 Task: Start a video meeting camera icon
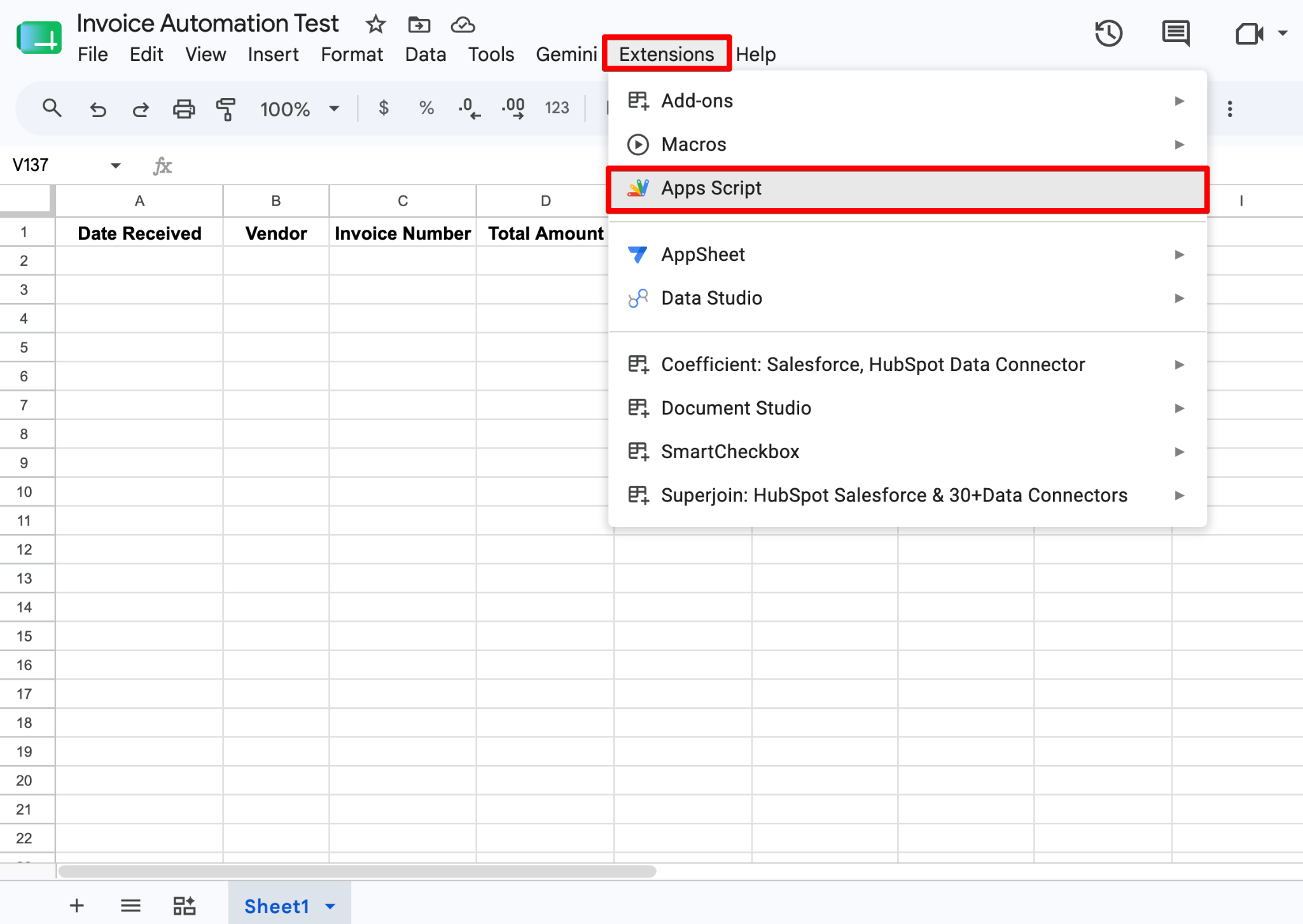(x=1249, y=33)
